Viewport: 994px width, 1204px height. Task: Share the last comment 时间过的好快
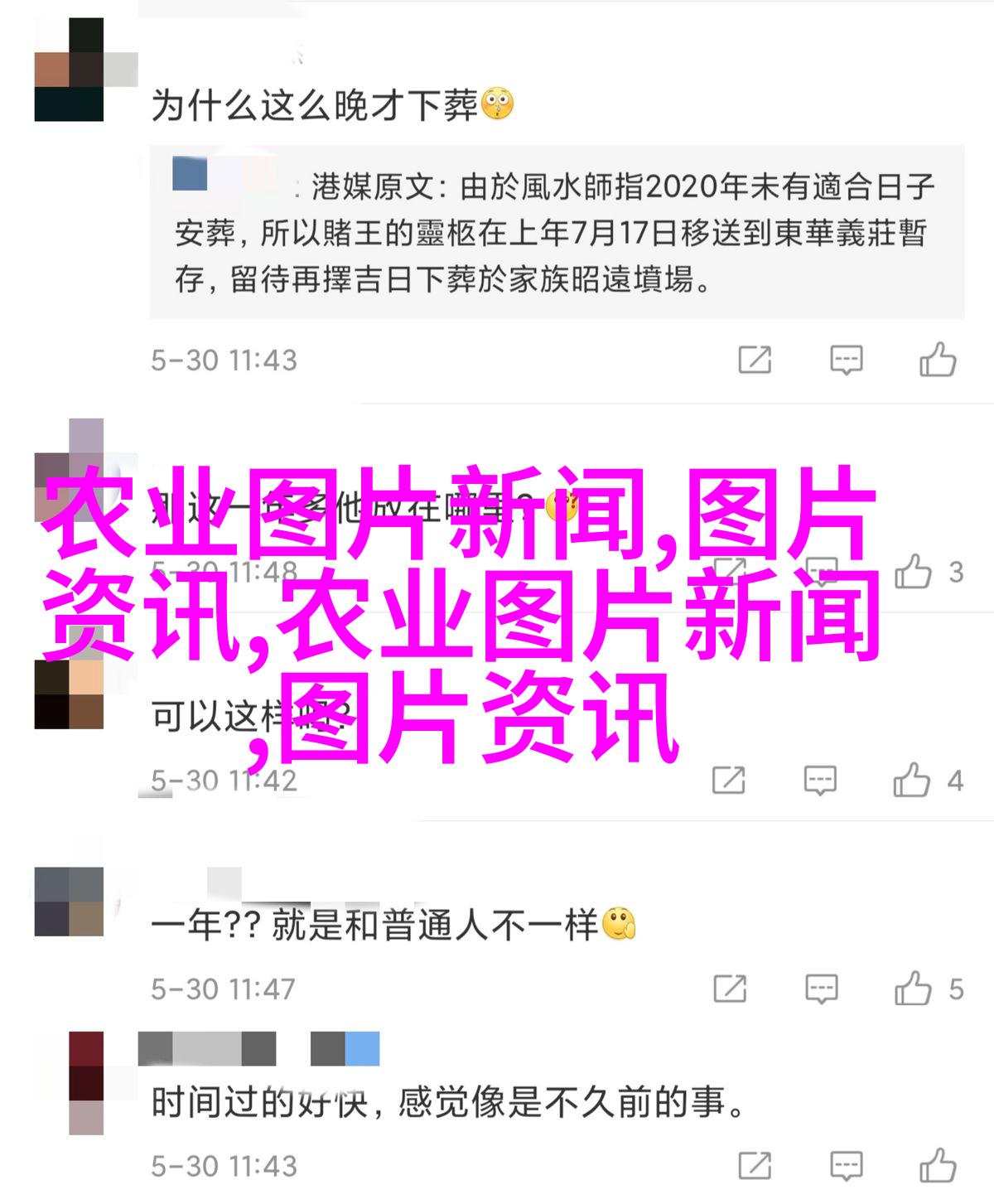coord(755,1166)
